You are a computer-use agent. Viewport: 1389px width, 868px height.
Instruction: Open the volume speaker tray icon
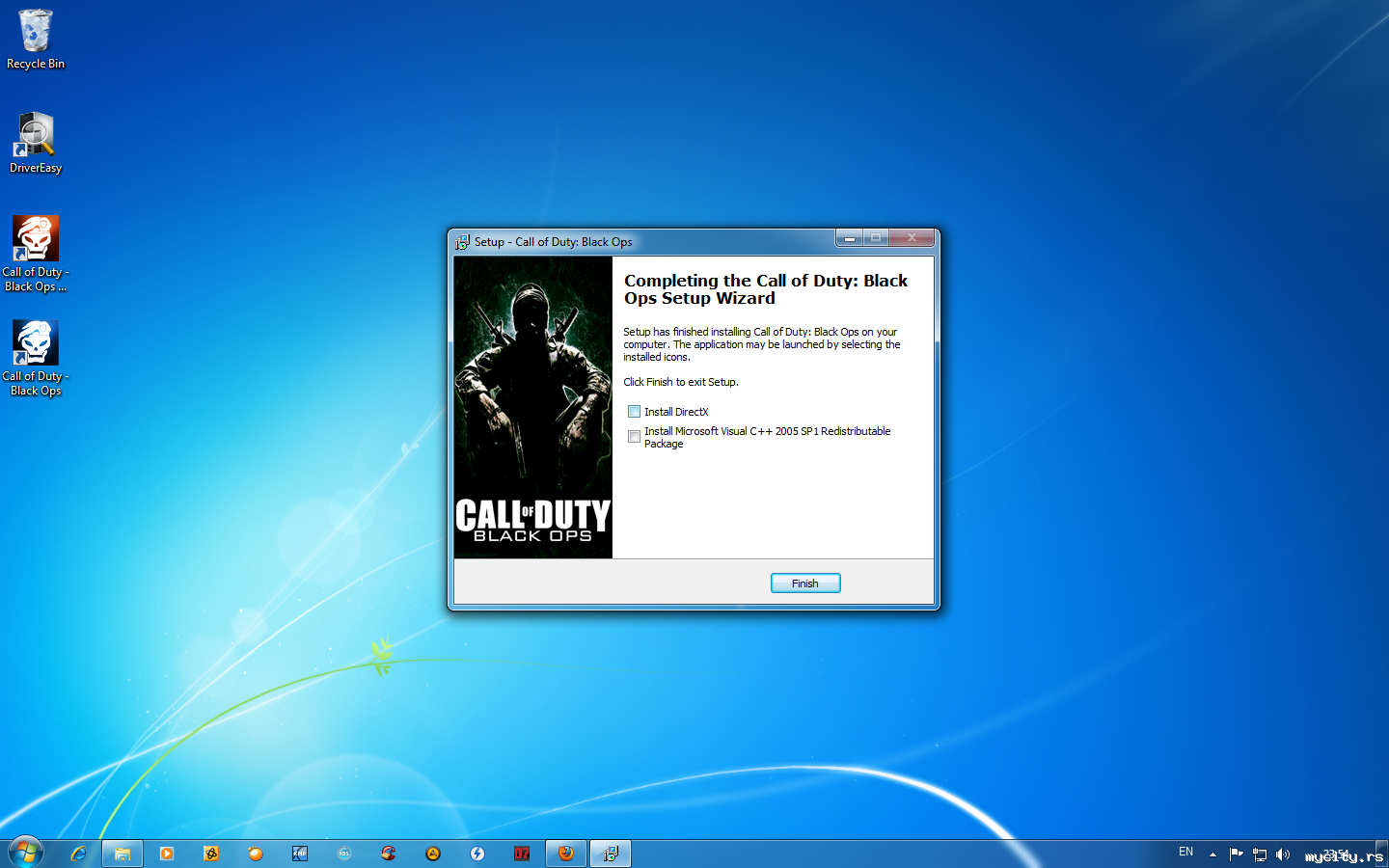[1283, 854]
